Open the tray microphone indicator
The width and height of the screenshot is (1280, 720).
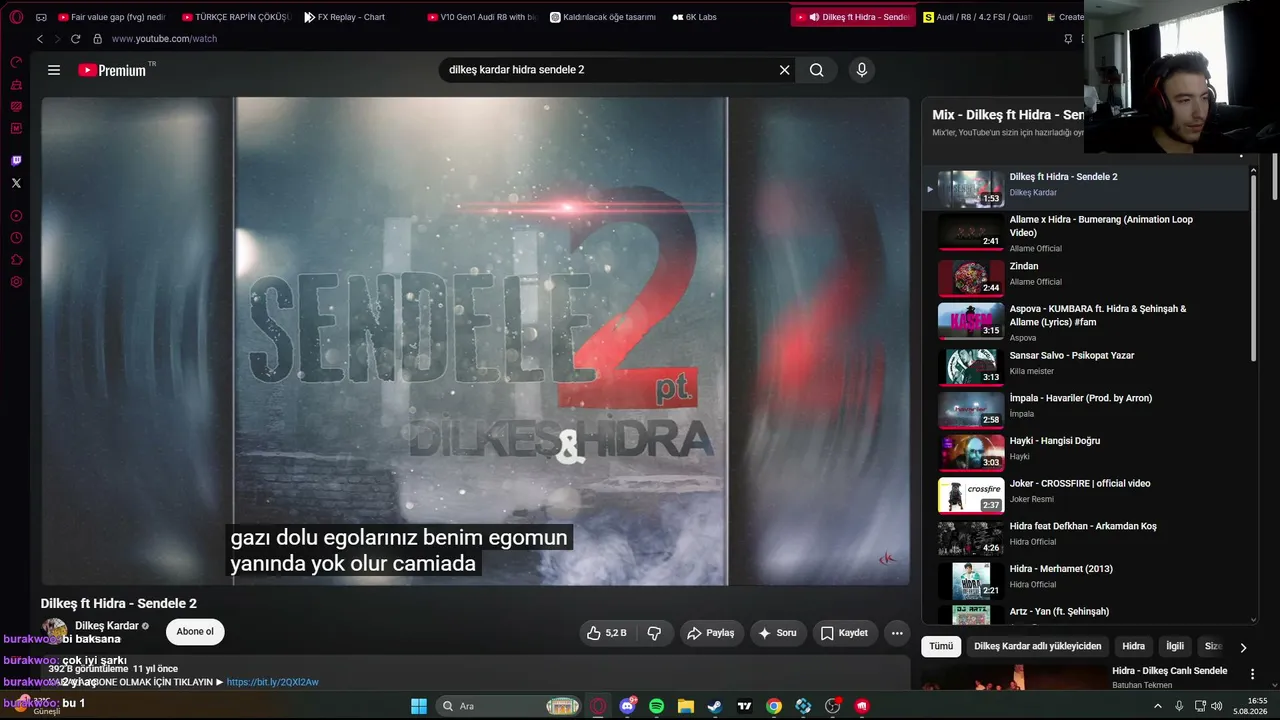click(x=1180, y=706)
